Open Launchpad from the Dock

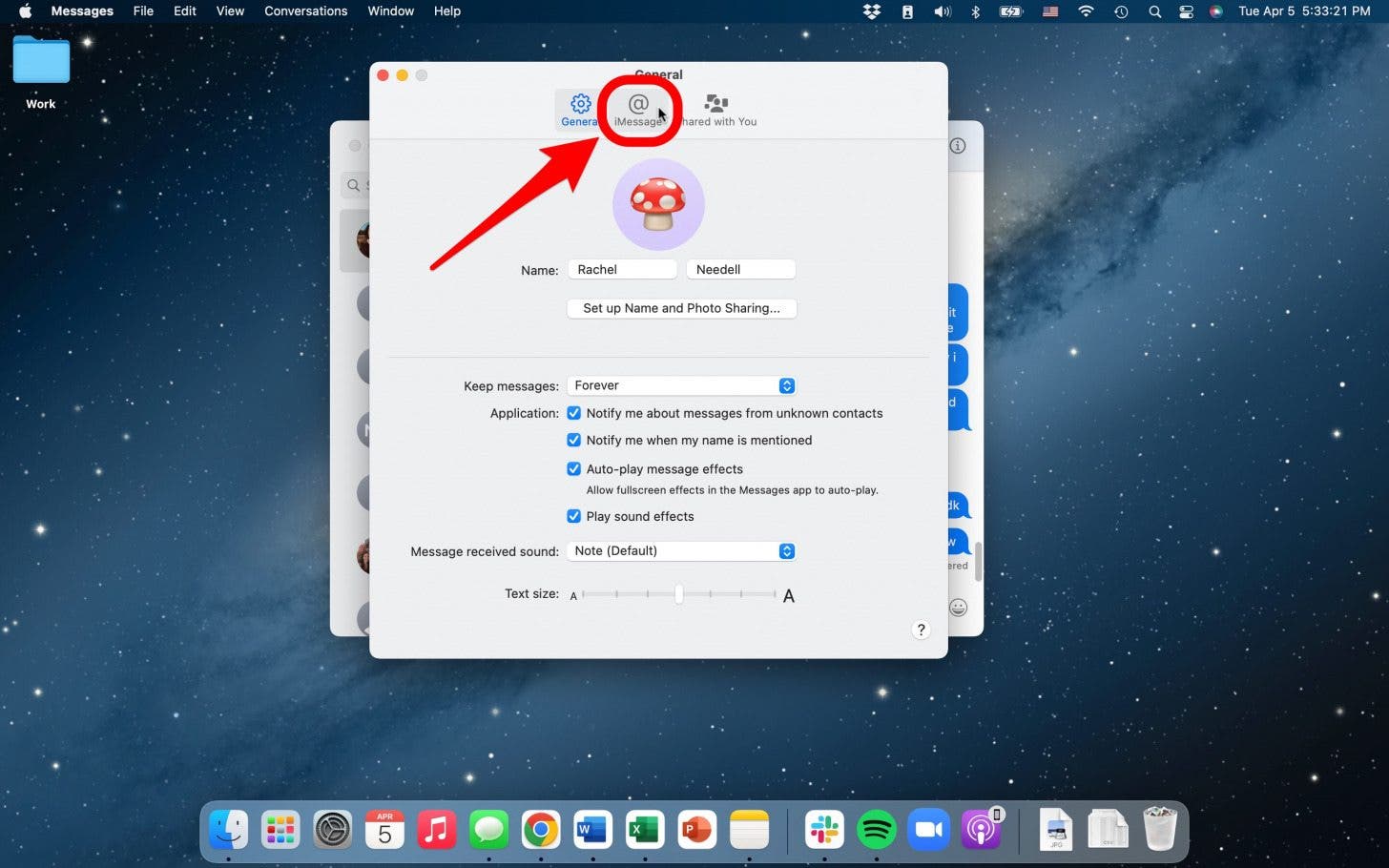pos(280,829)
